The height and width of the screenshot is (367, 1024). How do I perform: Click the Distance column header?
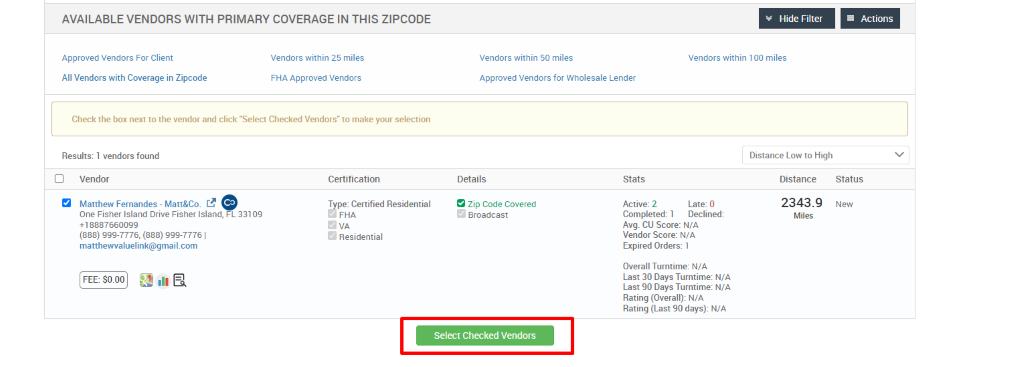[x=798, y=179]
